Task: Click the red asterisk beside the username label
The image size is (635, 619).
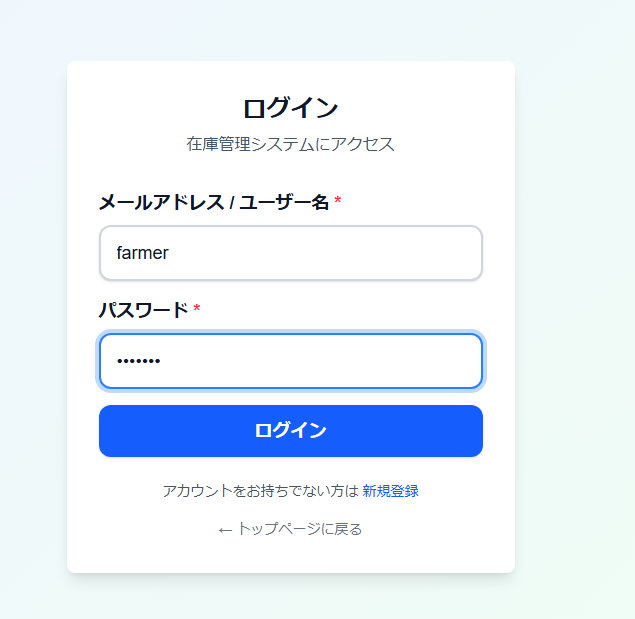Action: coord(338,202)
